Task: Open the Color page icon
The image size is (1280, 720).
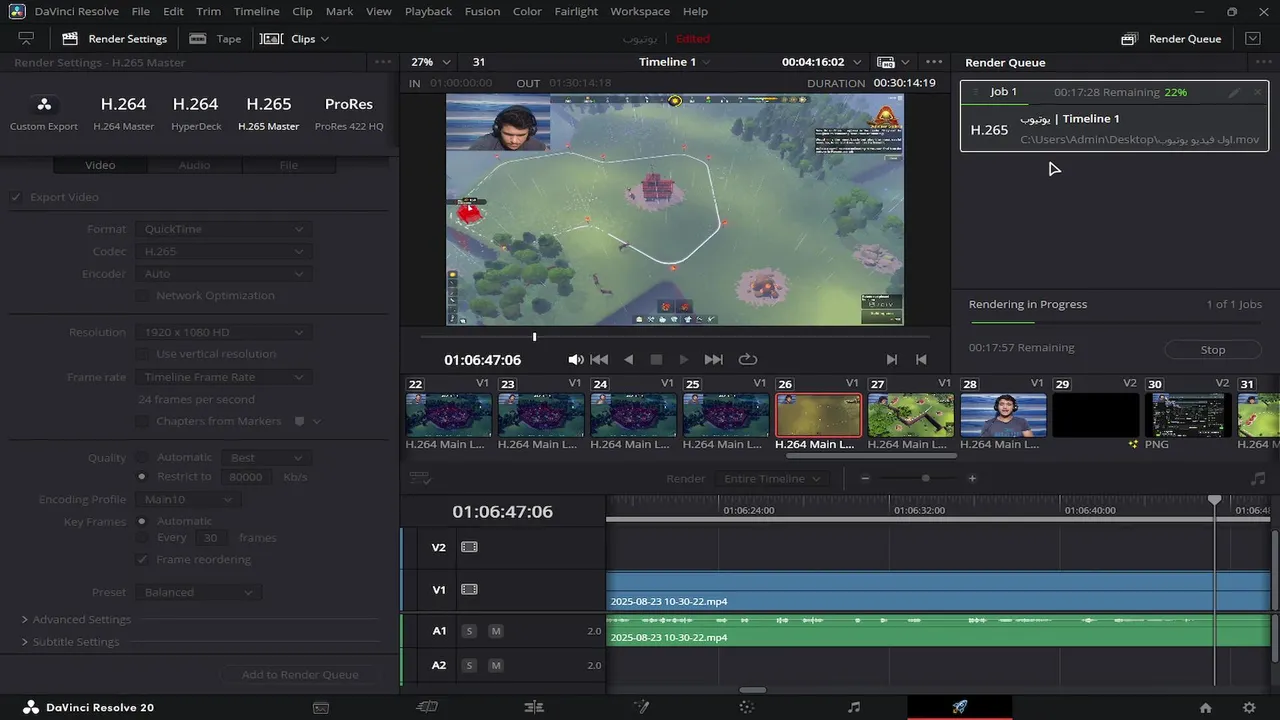Action: (x=746, y=707)
